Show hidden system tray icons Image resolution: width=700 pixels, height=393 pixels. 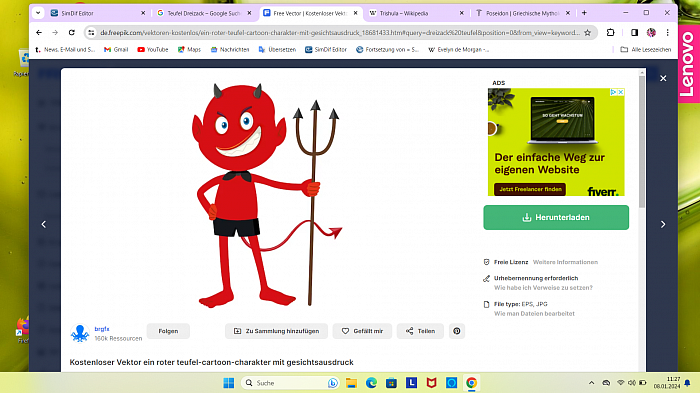pos(592,383)
